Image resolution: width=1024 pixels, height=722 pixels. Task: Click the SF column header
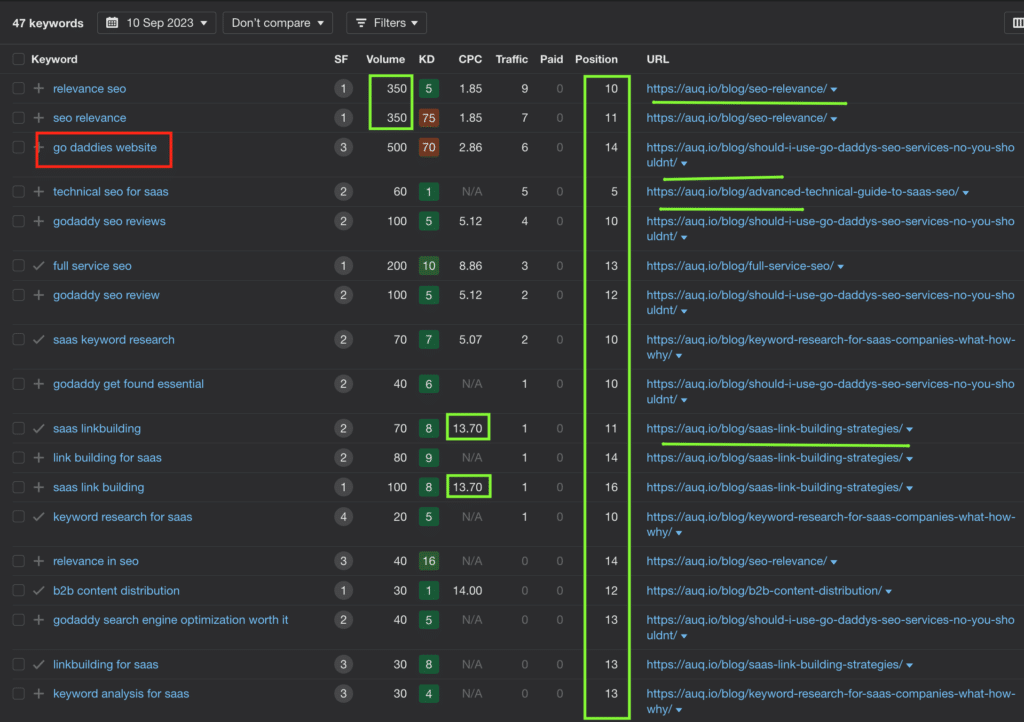[x=341, y=59]
